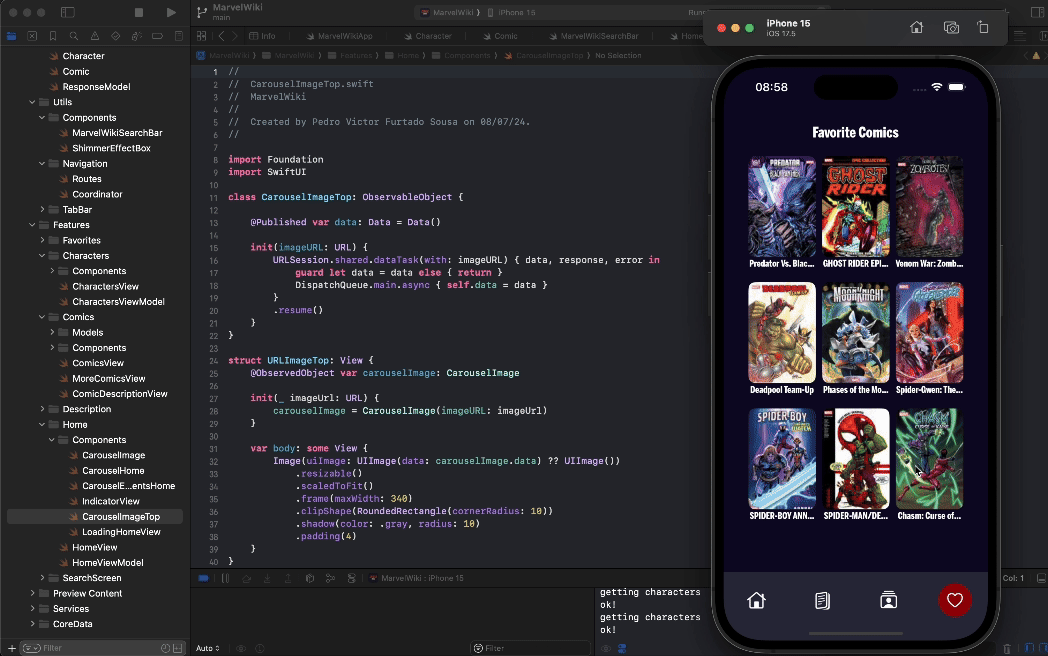Open the MarvelWiki scheme selector
Image resolution: width=1048 pixels, height=656 pixels.
[x=448, y=13]
